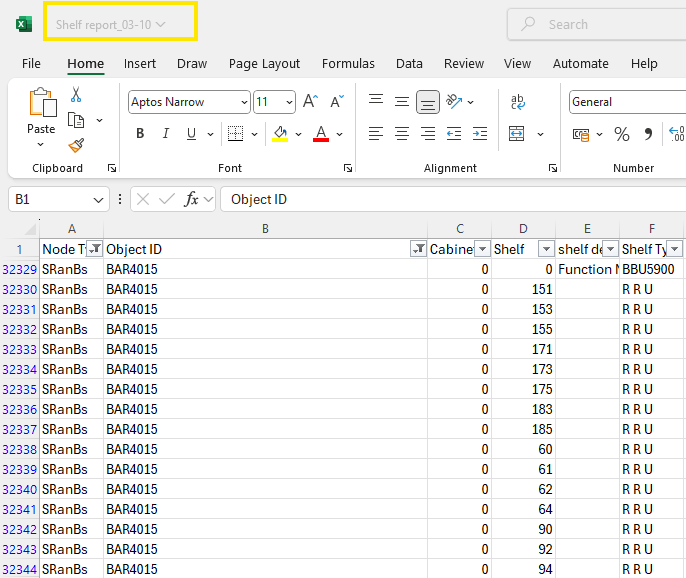Apply Percent Style number format
Viewport: 686px width, 578px height.
point(622,134)
